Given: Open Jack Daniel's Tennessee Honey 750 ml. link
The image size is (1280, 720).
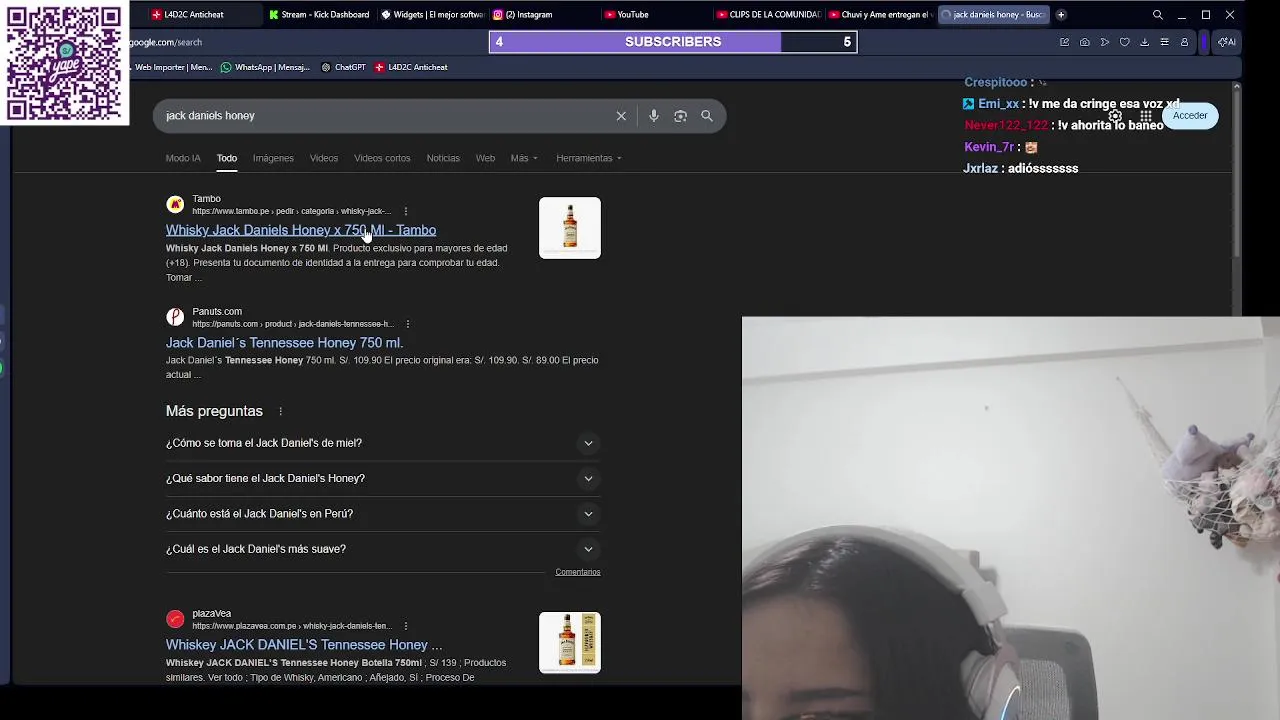Looking at the screenshot, I should 284,343.
